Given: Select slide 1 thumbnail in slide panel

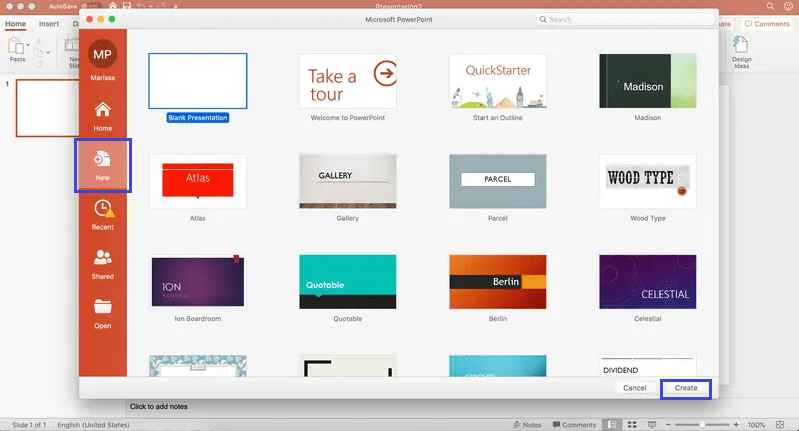Looking at the screenshot, I should click(47, 108).
